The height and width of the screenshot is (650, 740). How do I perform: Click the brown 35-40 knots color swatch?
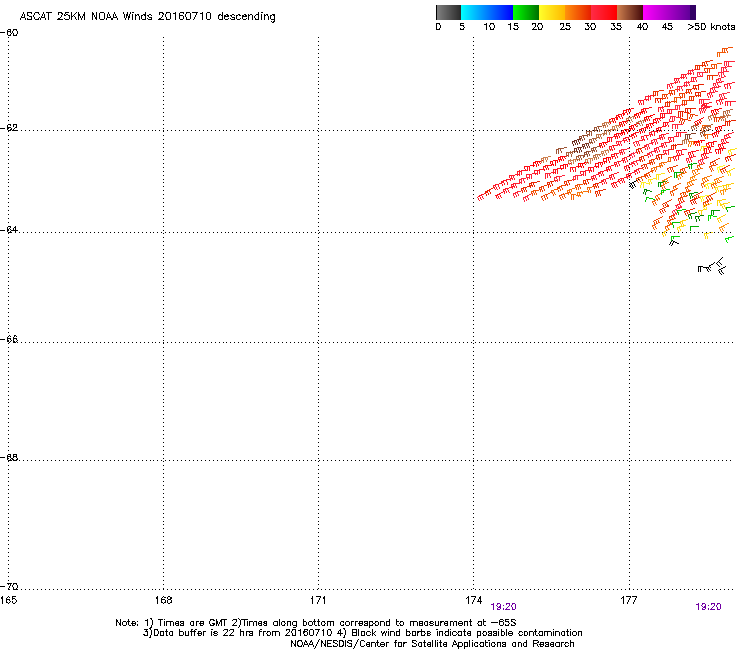pyautogui.click(x=630, y=12)
